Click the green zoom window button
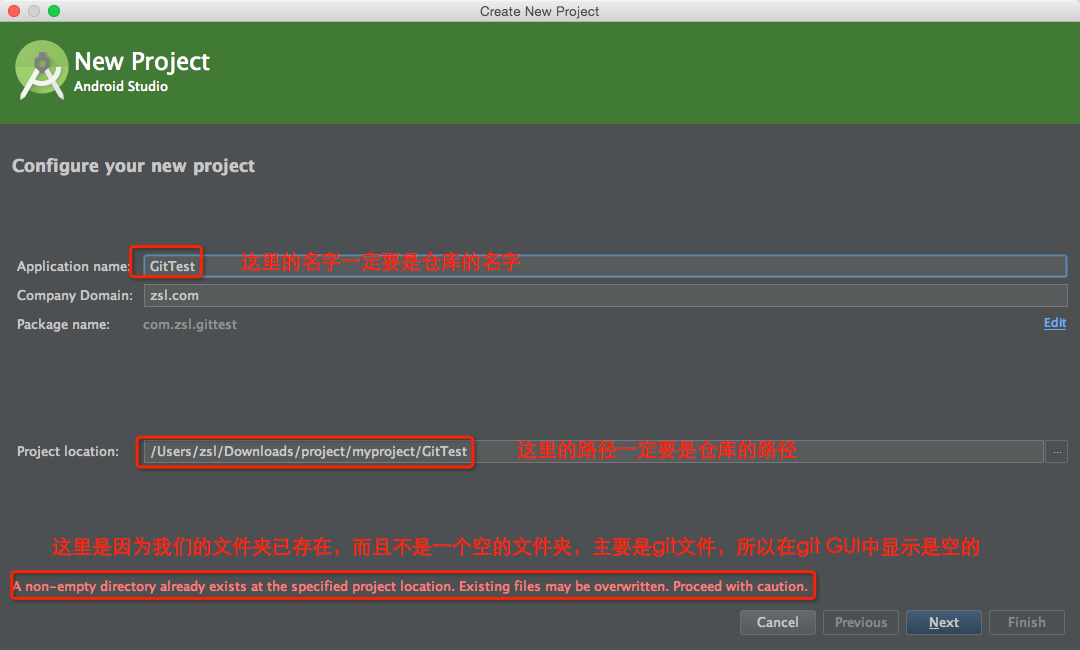 [x=54, y=11]
